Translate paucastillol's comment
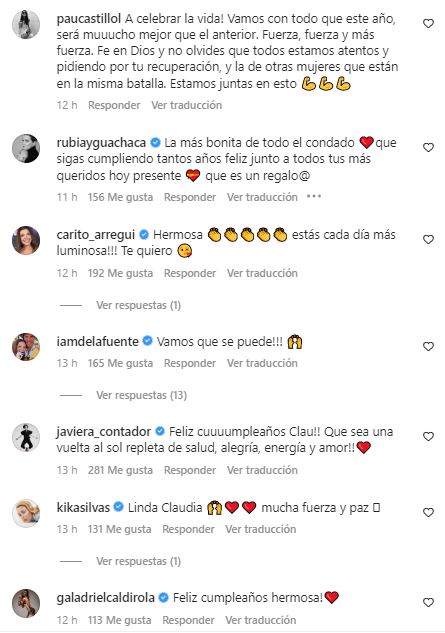445x633 pixels. (x=187, y=105)
